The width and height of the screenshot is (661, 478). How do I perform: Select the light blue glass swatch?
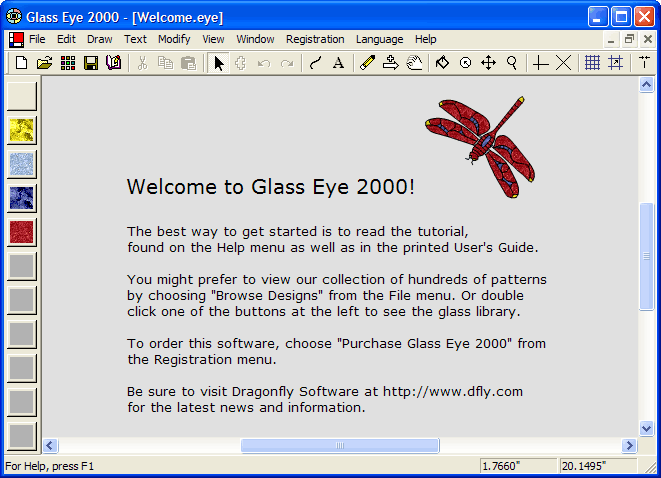click(21, 164)
